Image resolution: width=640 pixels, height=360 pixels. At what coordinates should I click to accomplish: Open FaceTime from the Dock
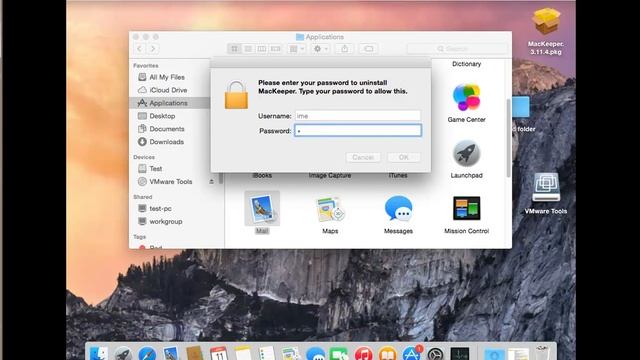[339, 353]
